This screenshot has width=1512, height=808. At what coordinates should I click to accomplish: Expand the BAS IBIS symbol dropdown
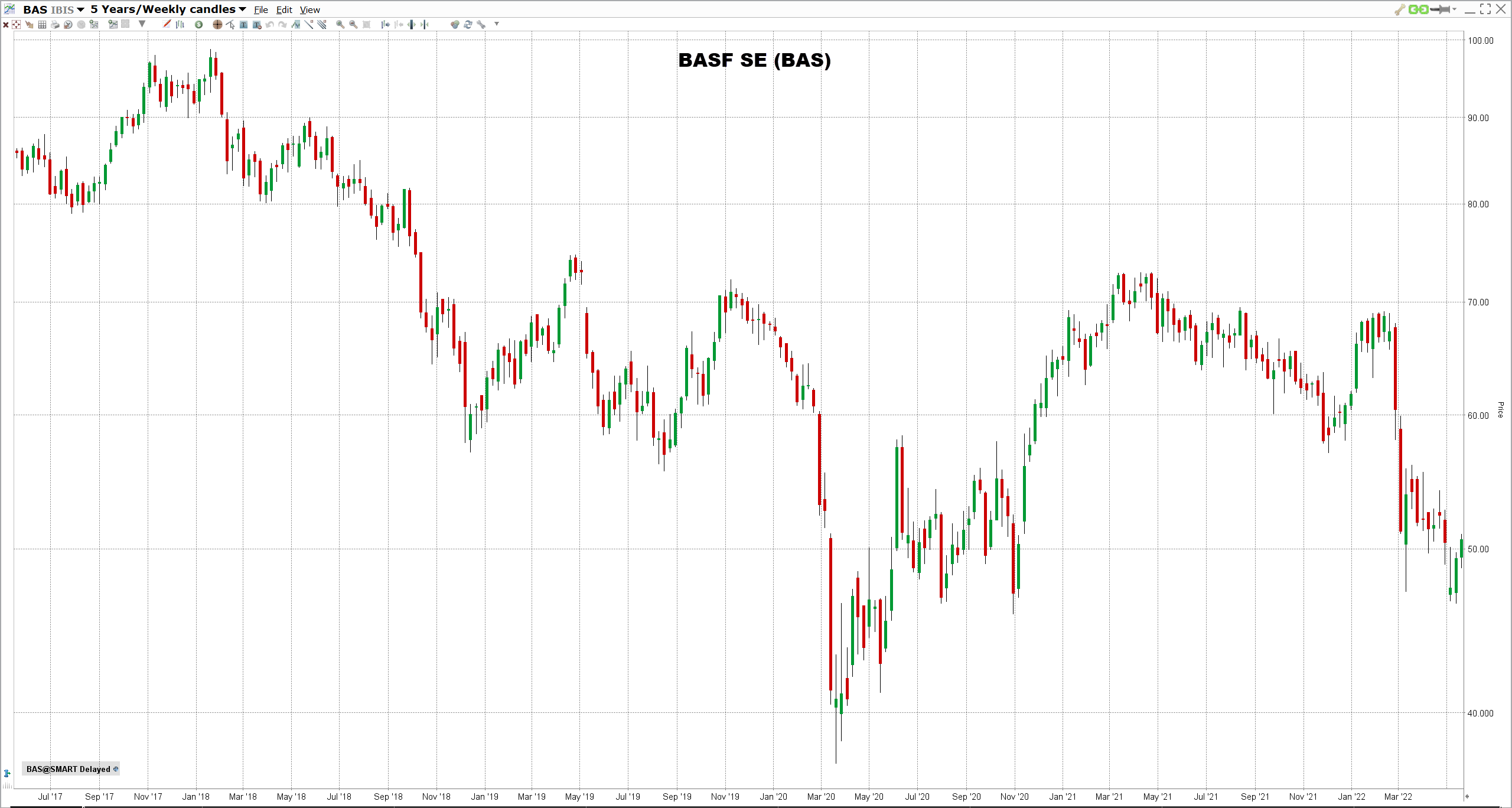(80, 9)
